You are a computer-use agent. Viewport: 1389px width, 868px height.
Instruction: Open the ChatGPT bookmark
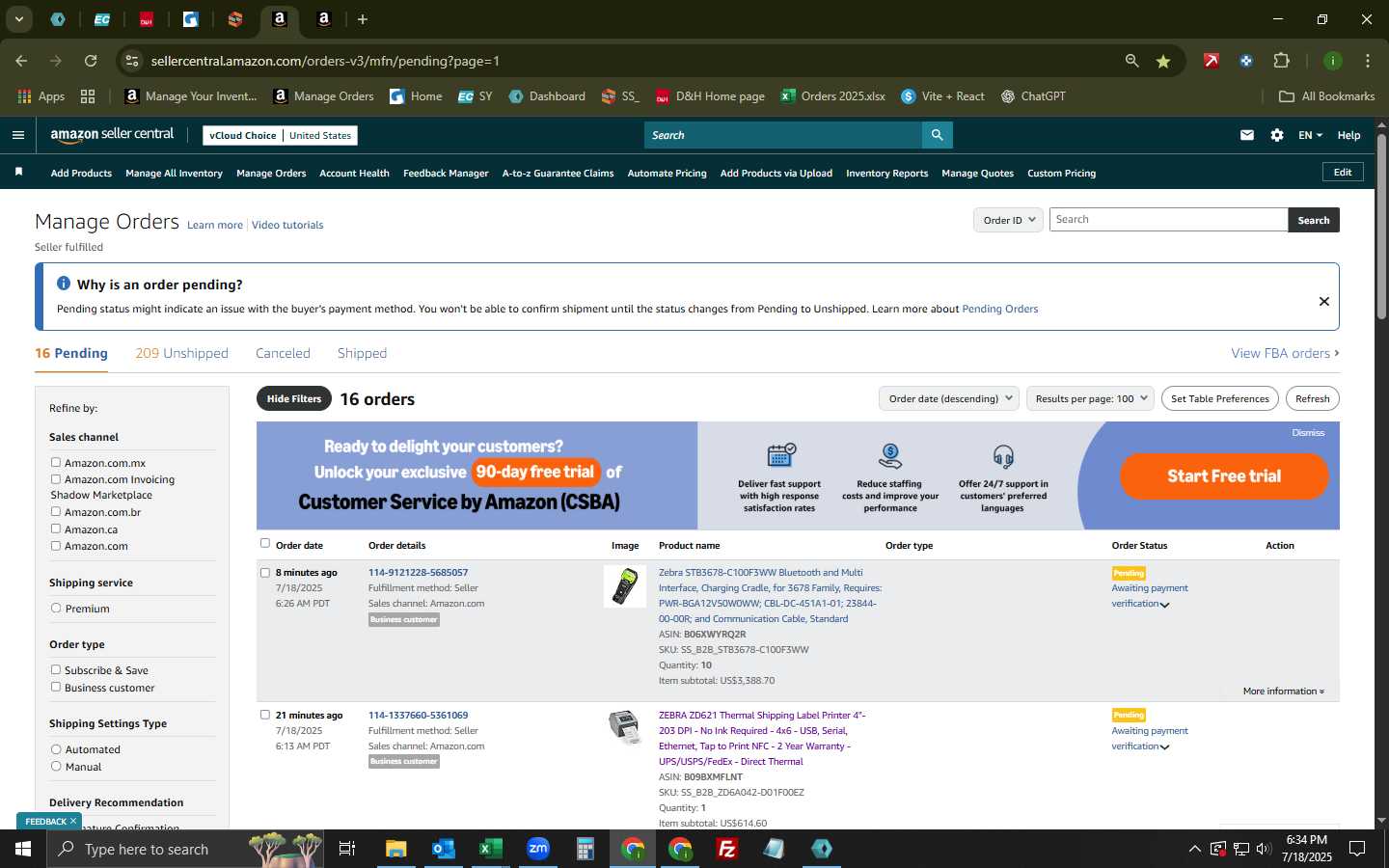(x=1033, y=96)
